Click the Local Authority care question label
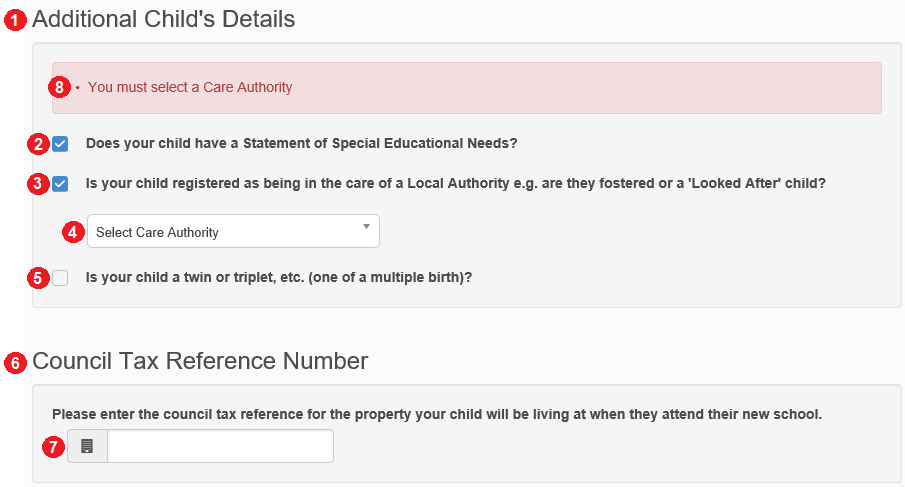This screenshot has width=905, height=487. (456, 183)
